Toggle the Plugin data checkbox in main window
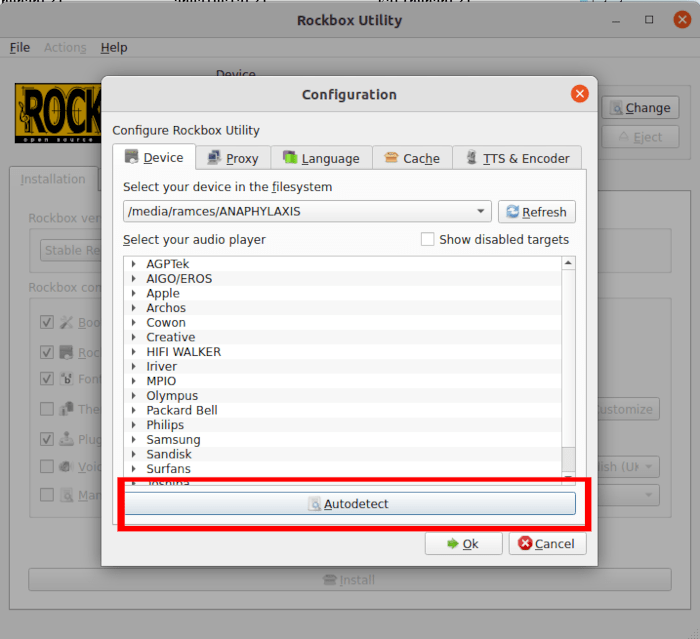The height and width of the screenshot is (639, 700). [47, 439]
